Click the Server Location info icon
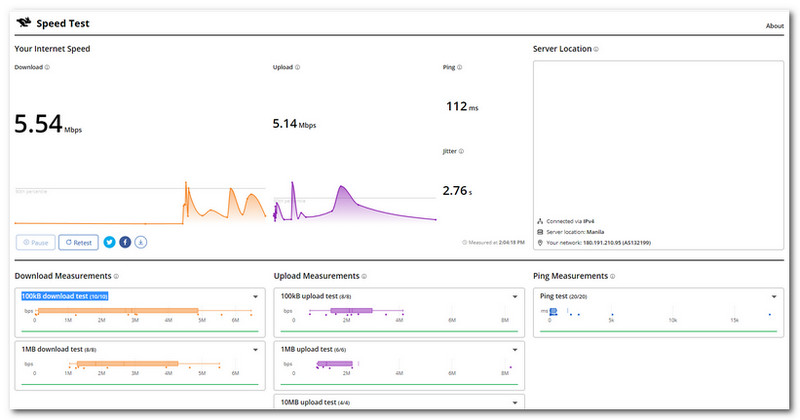 pyautogui.click(x=597, y=49)
